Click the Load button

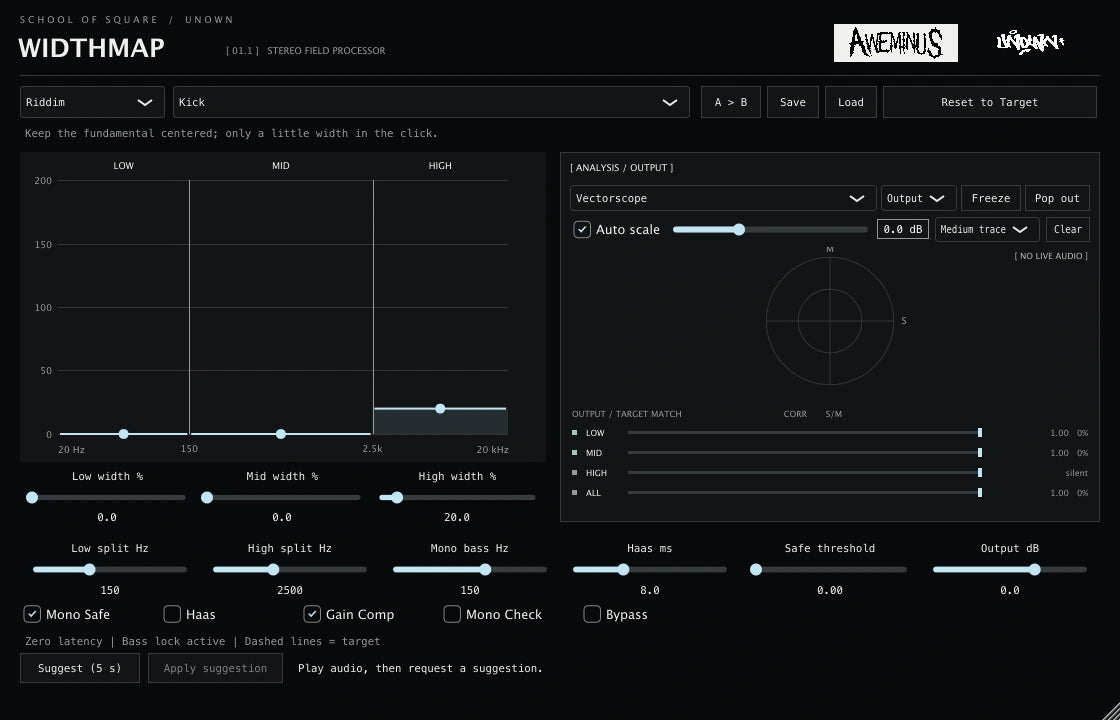pyautogui.click(x=851, y=102)
